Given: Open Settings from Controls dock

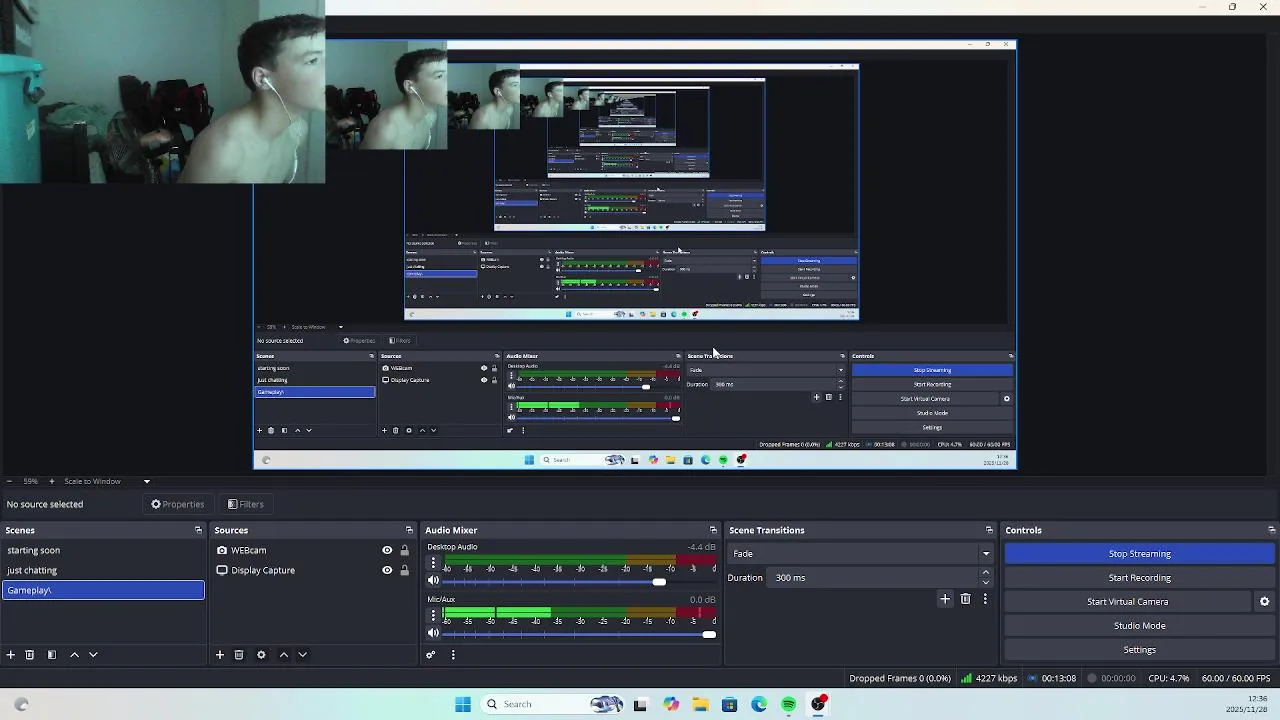Looking at the screenshot, I should [1139, 650].
